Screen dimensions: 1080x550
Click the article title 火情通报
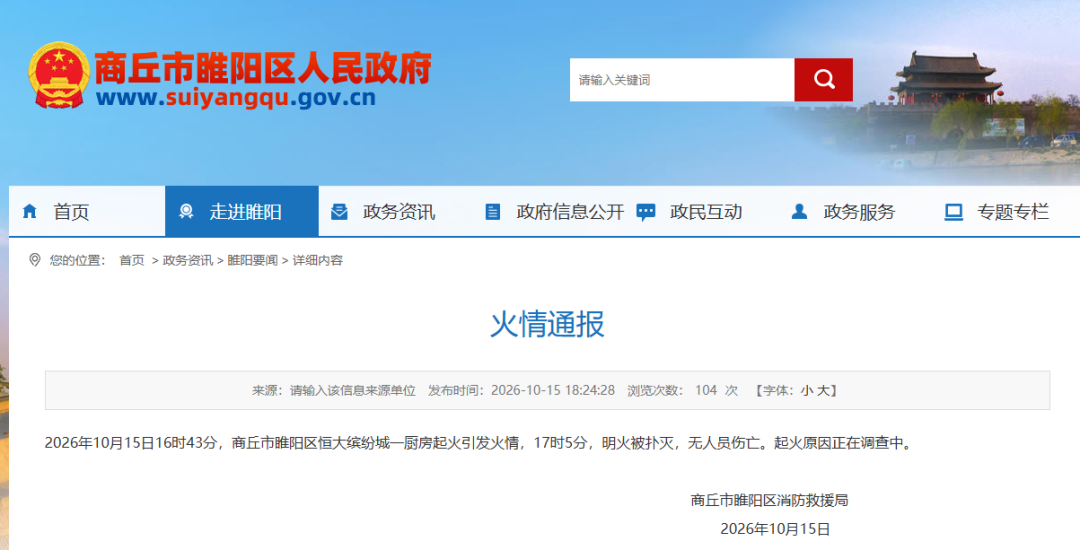pos(548,324)
